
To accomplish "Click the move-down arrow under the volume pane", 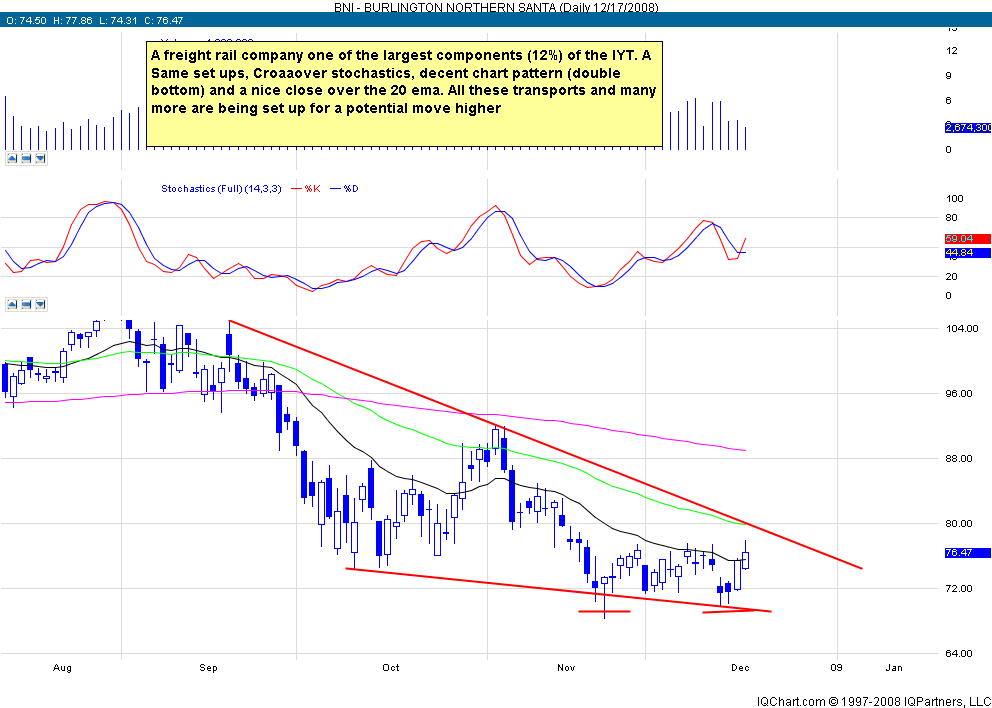I will [x=40, y=158].
